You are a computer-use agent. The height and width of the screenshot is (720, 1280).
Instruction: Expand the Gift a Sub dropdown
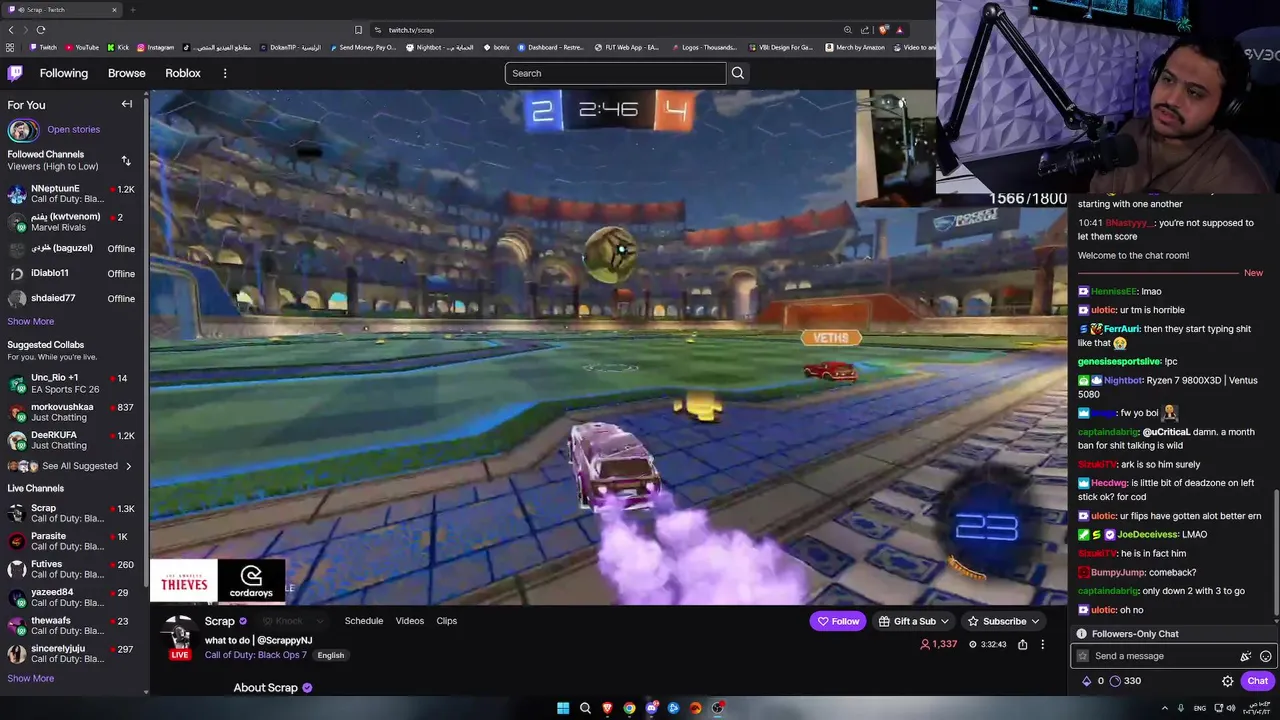coord(913,621)
